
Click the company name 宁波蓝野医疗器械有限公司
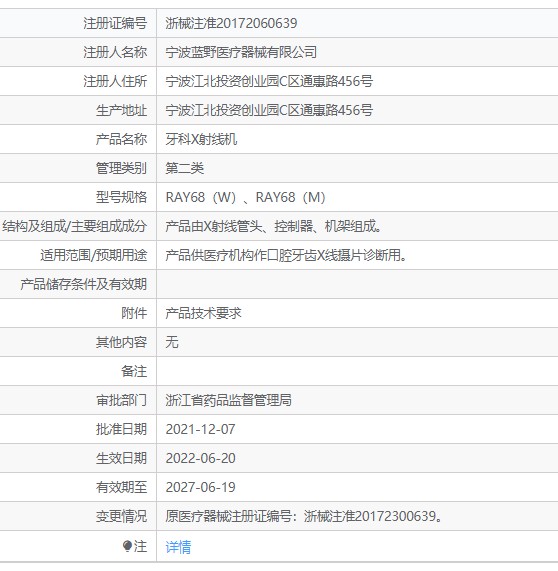pyautogui.click(x=241, y=52)
